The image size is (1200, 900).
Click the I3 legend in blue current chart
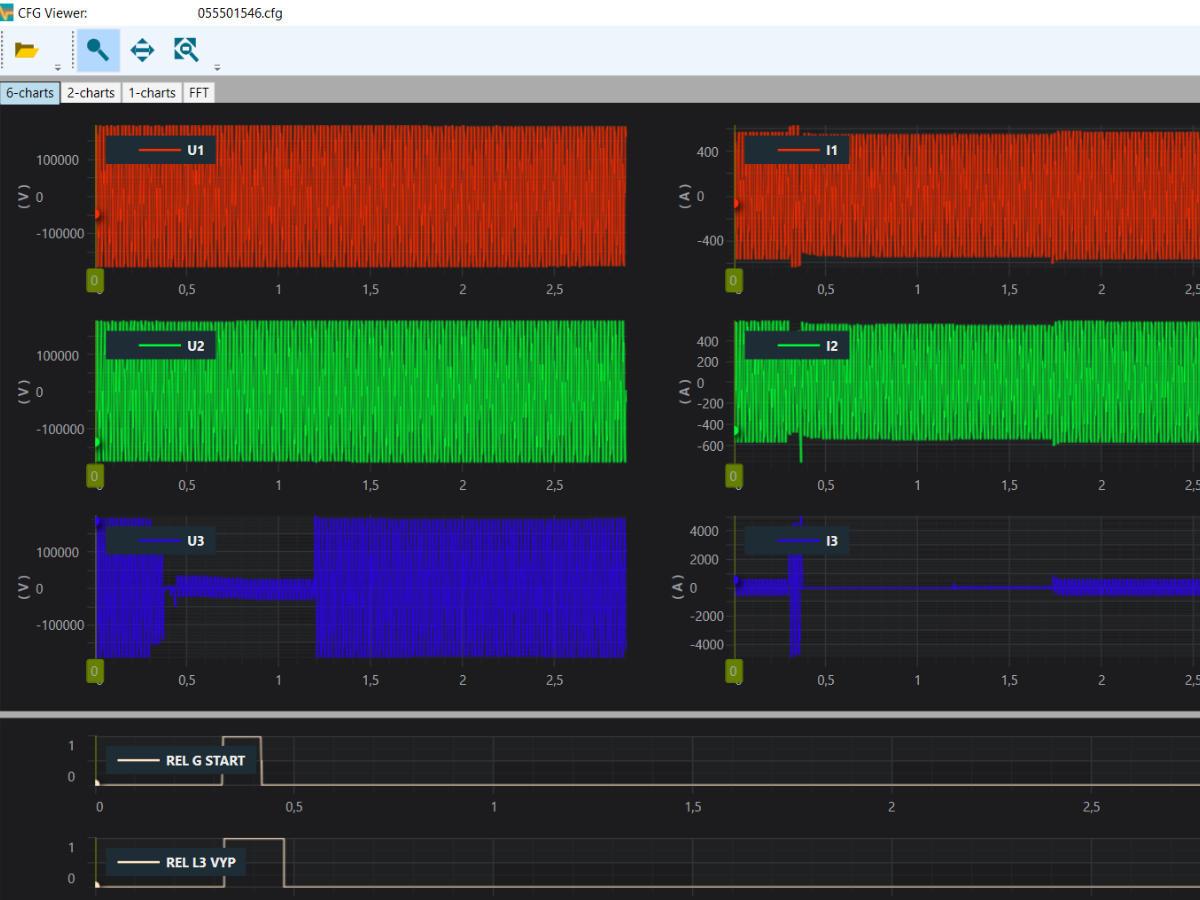tap(797, 540)
